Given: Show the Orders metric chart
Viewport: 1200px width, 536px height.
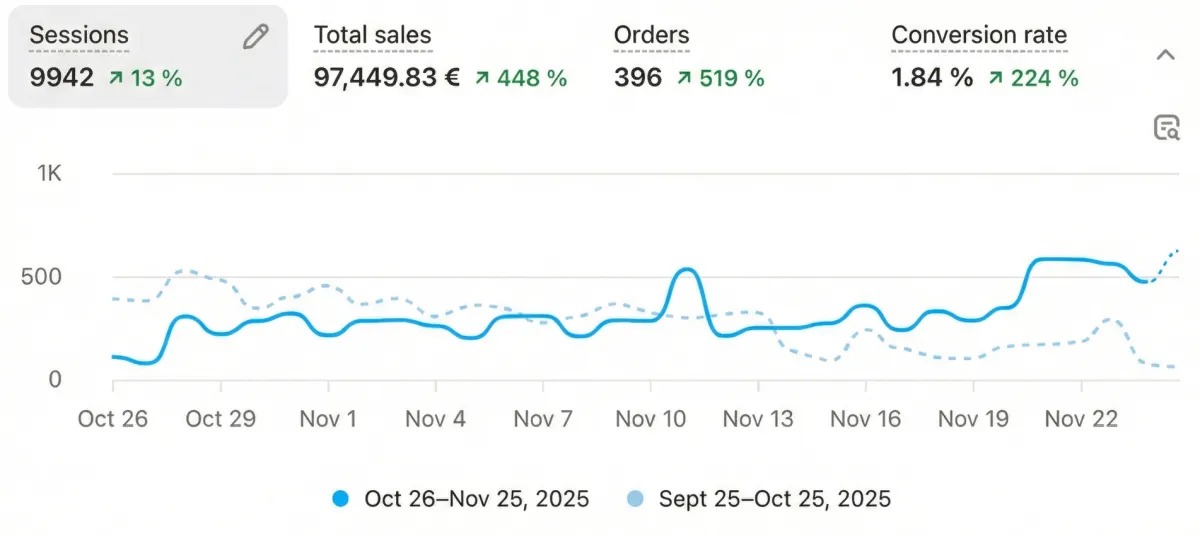Looking at the screenshot, I should click(651, 36).
